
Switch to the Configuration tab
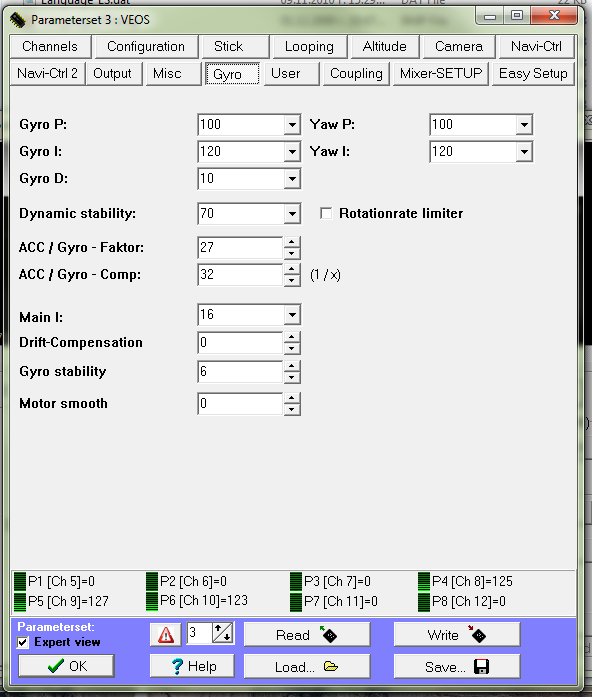[x=146, y=47]
